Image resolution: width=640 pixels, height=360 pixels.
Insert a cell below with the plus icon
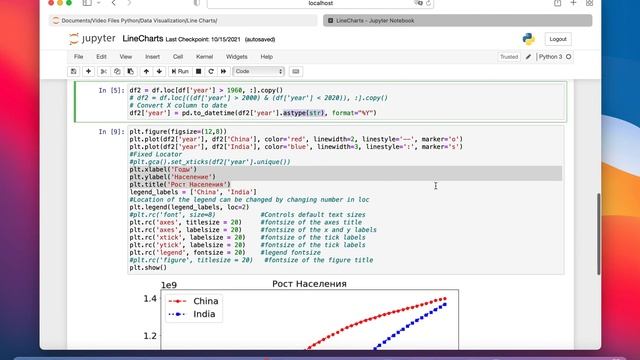tap(88, 71)
